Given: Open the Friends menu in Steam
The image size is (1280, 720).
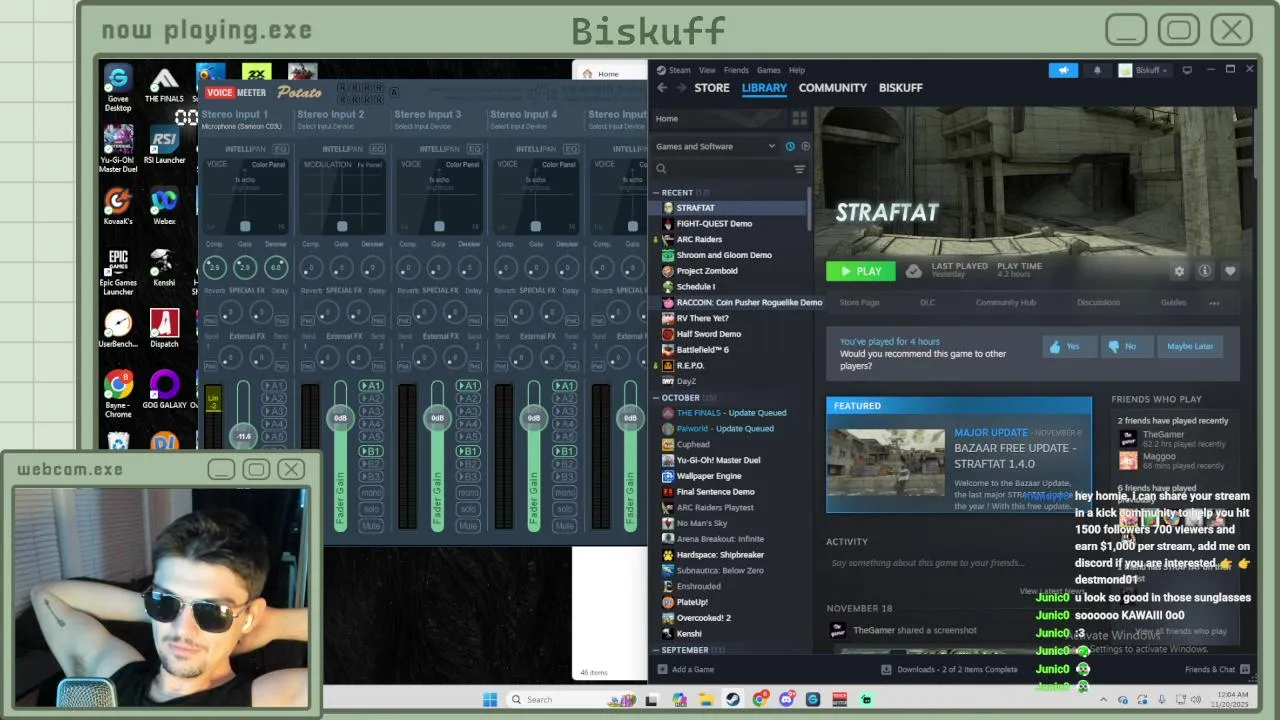Looking at the screenshot, I should 736,70.
